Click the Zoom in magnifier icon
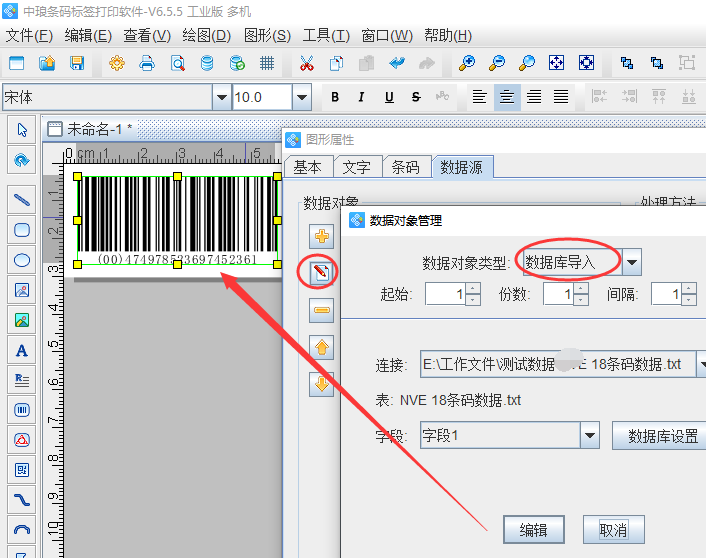 point(467,63)
